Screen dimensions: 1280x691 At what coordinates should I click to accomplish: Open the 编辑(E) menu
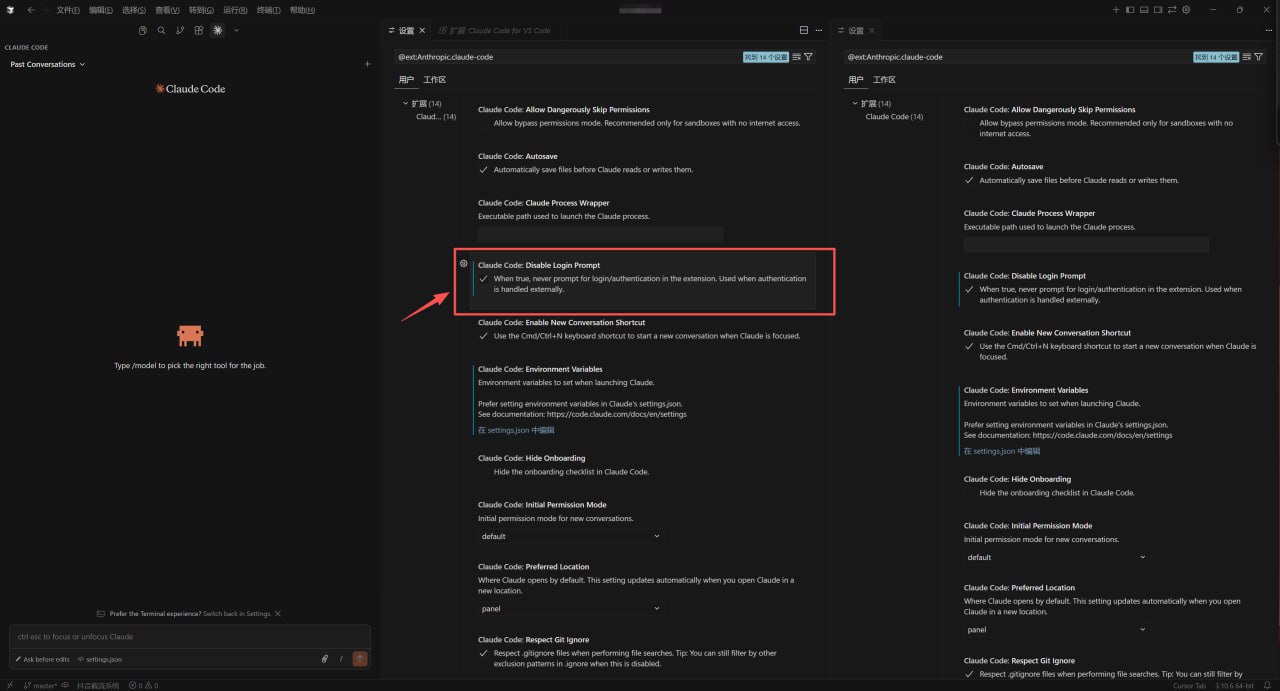pyautogui.click(x=101, y=10)
